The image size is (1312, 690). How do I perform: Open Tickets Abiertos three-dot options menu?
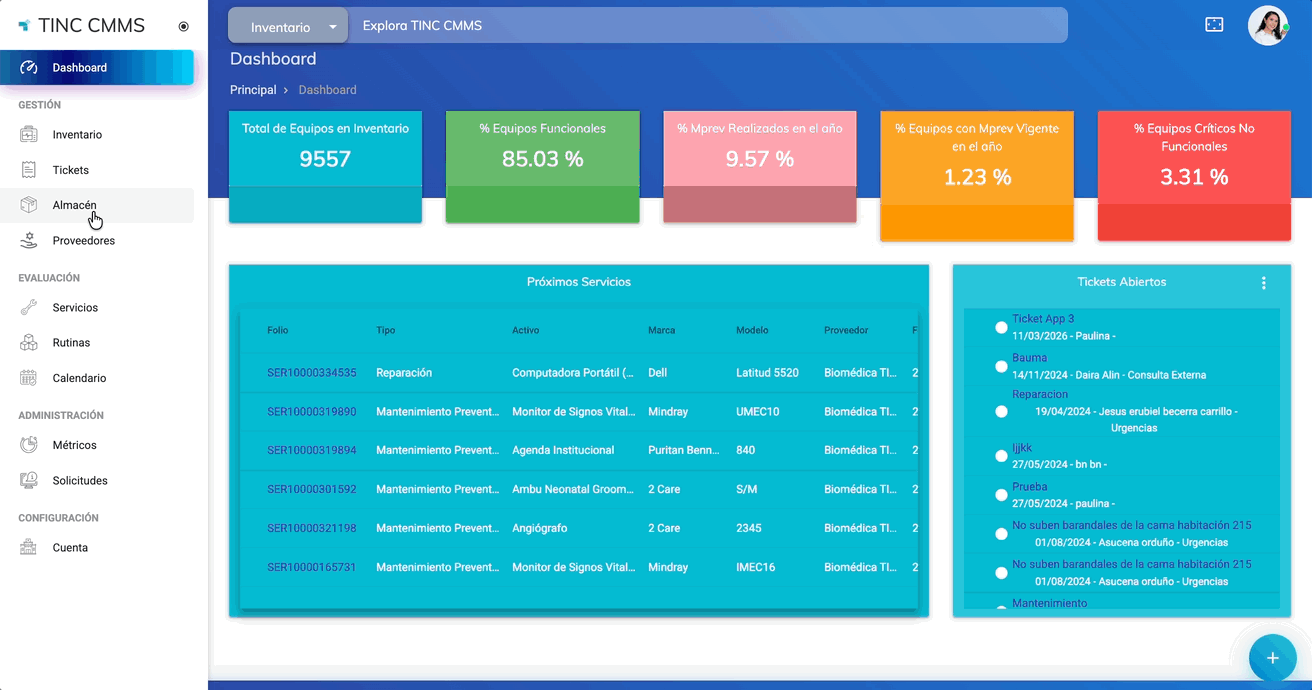[x=1263, y=283]
